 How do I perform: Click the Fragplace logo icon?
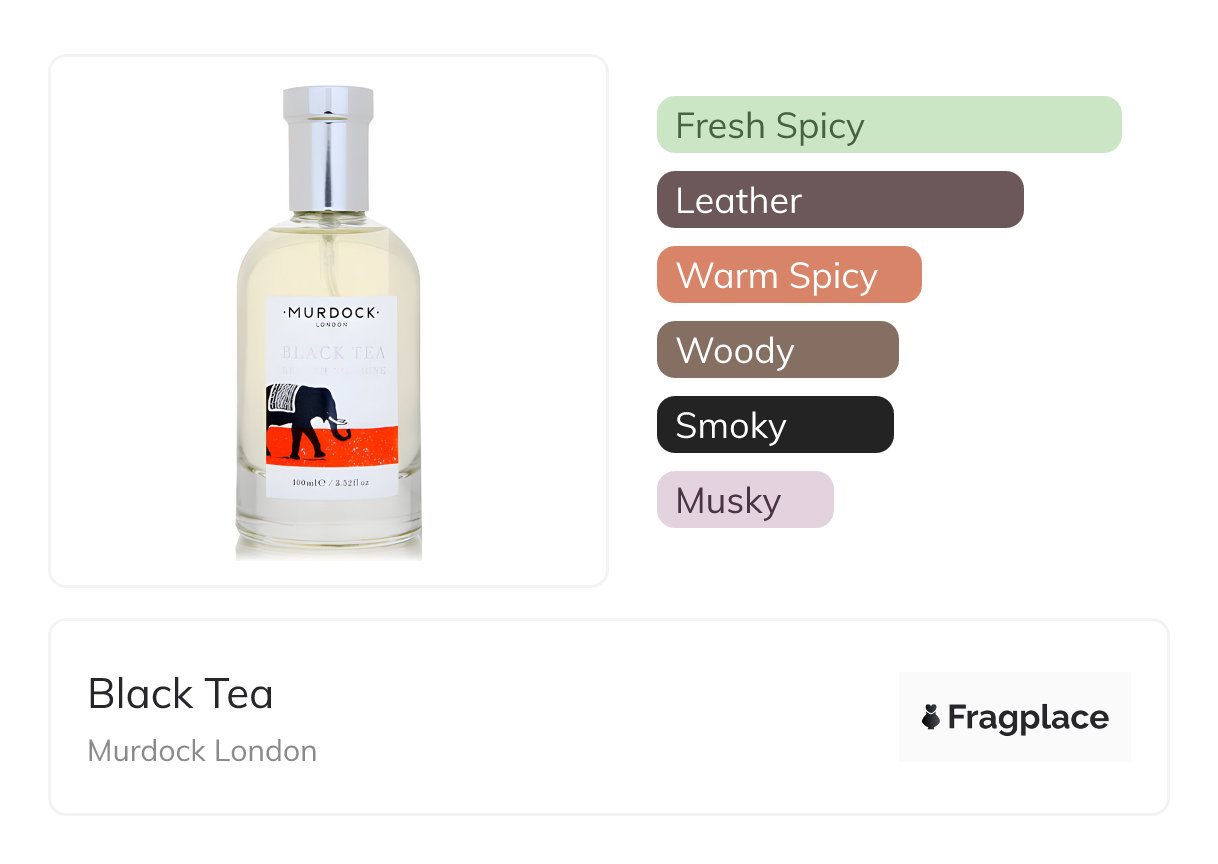click(931, 717)
